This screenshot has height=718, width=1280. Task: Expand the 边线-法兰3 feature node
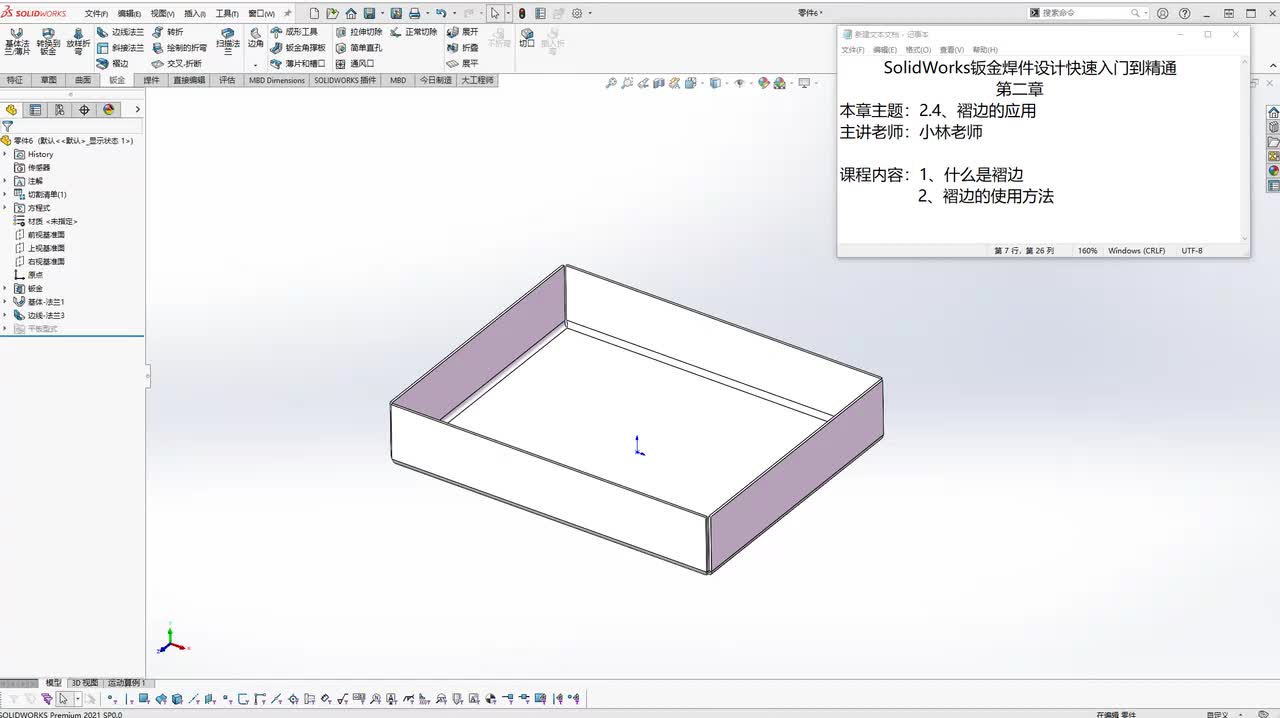tap(5, 315)
